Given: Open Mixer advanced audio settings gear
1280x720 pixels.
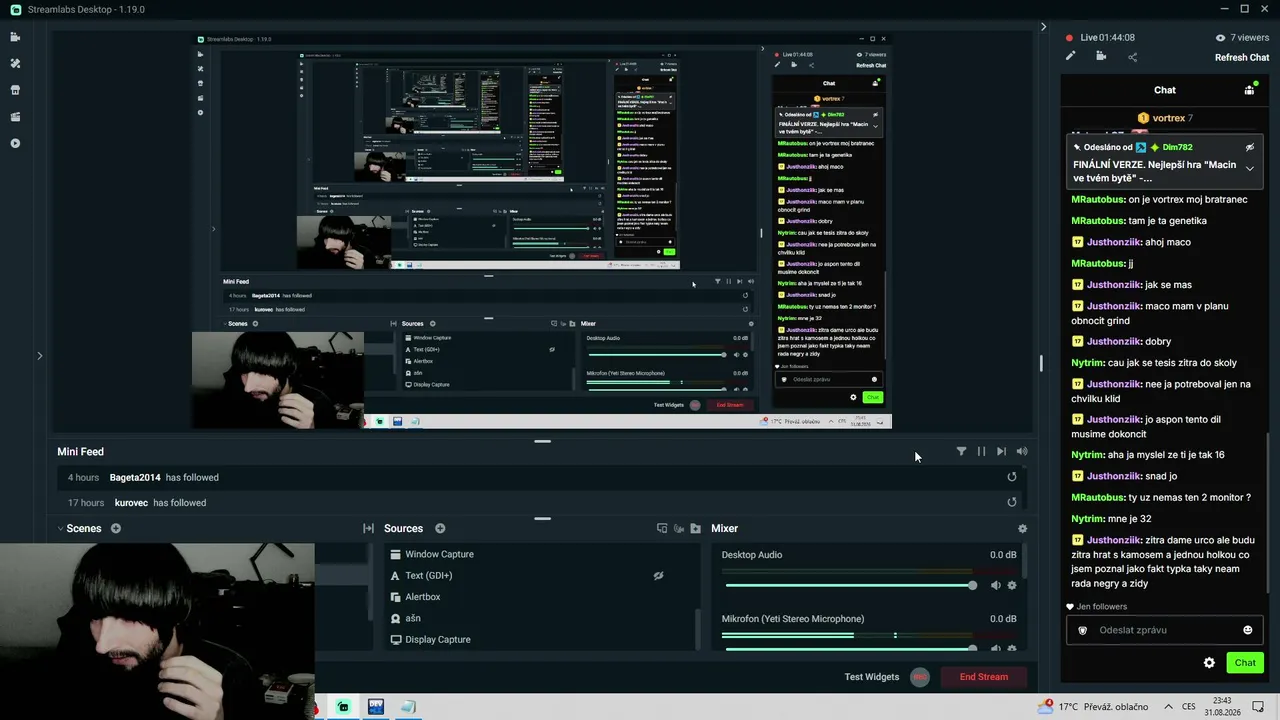Looking at the screenshot, I should [1022, 528].
